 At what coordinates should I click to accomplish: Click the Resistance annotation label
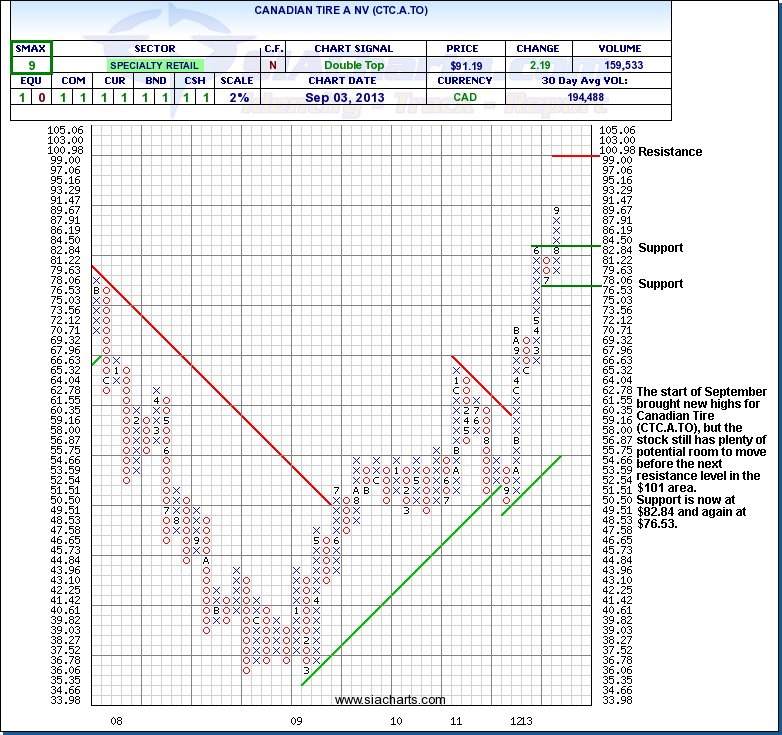pos(670,152)
